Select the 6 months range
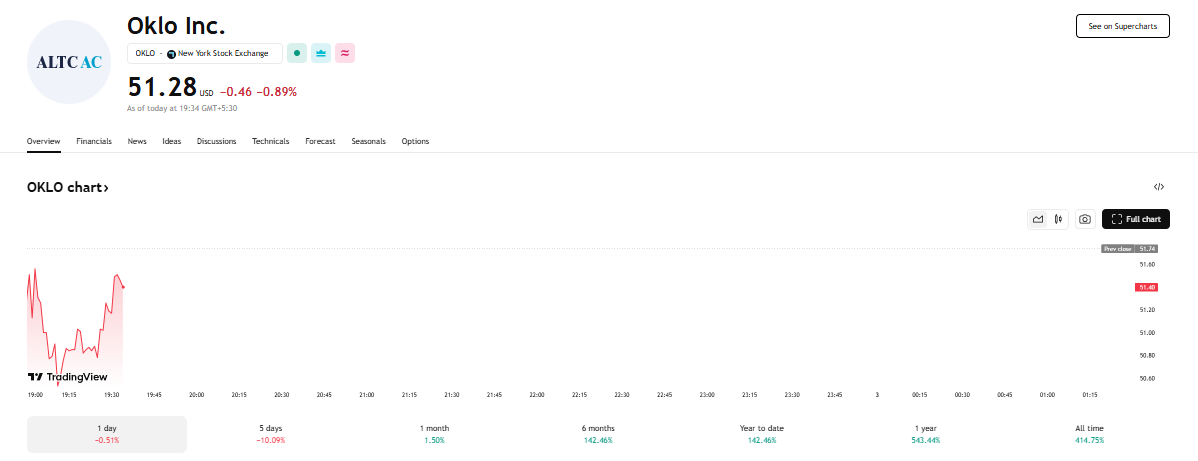The height and width of the screenshot is (461, 1198). pos(597,434)
